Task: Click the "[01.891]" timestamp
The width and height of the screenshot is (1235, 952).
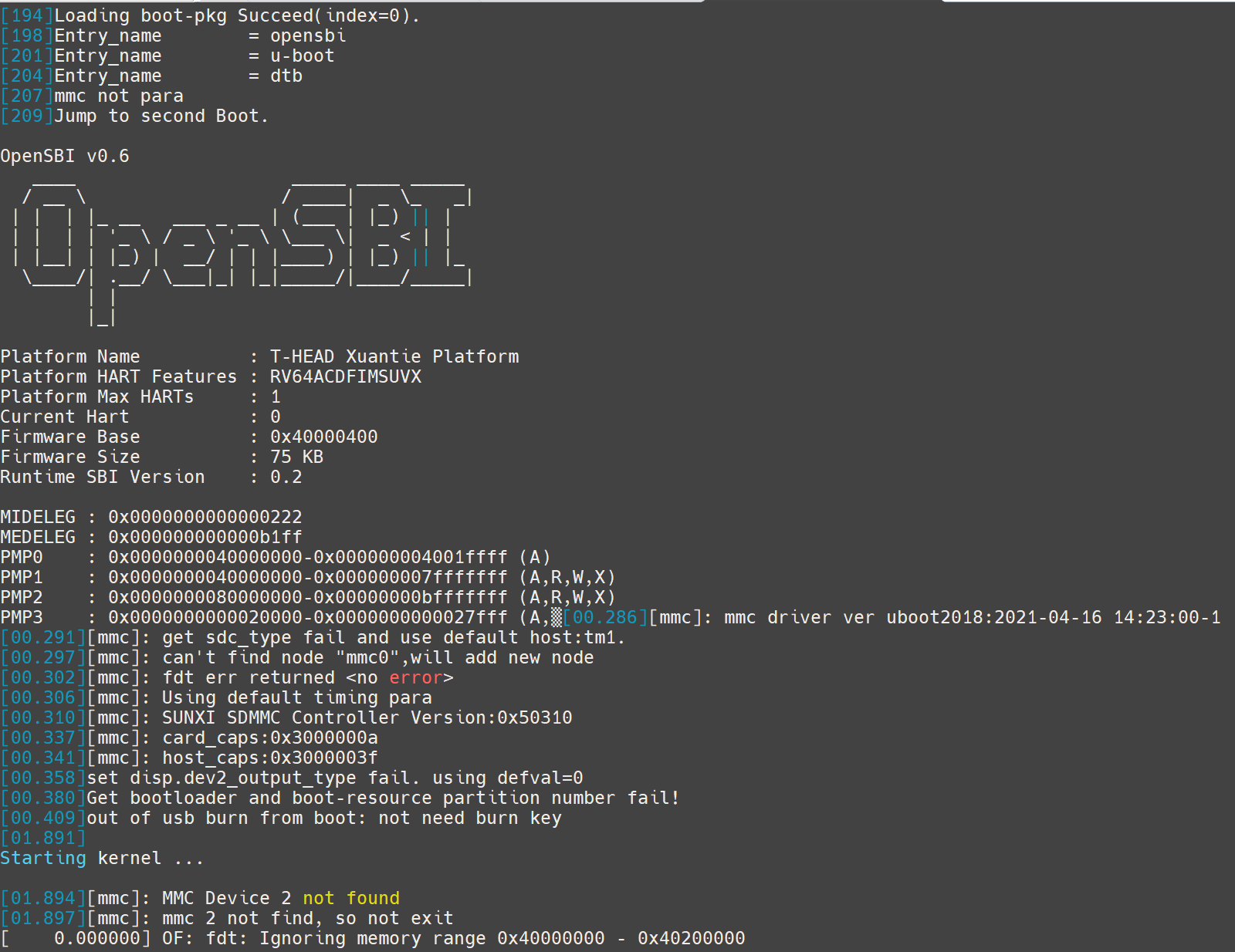Action: click(x=43, y=839)
